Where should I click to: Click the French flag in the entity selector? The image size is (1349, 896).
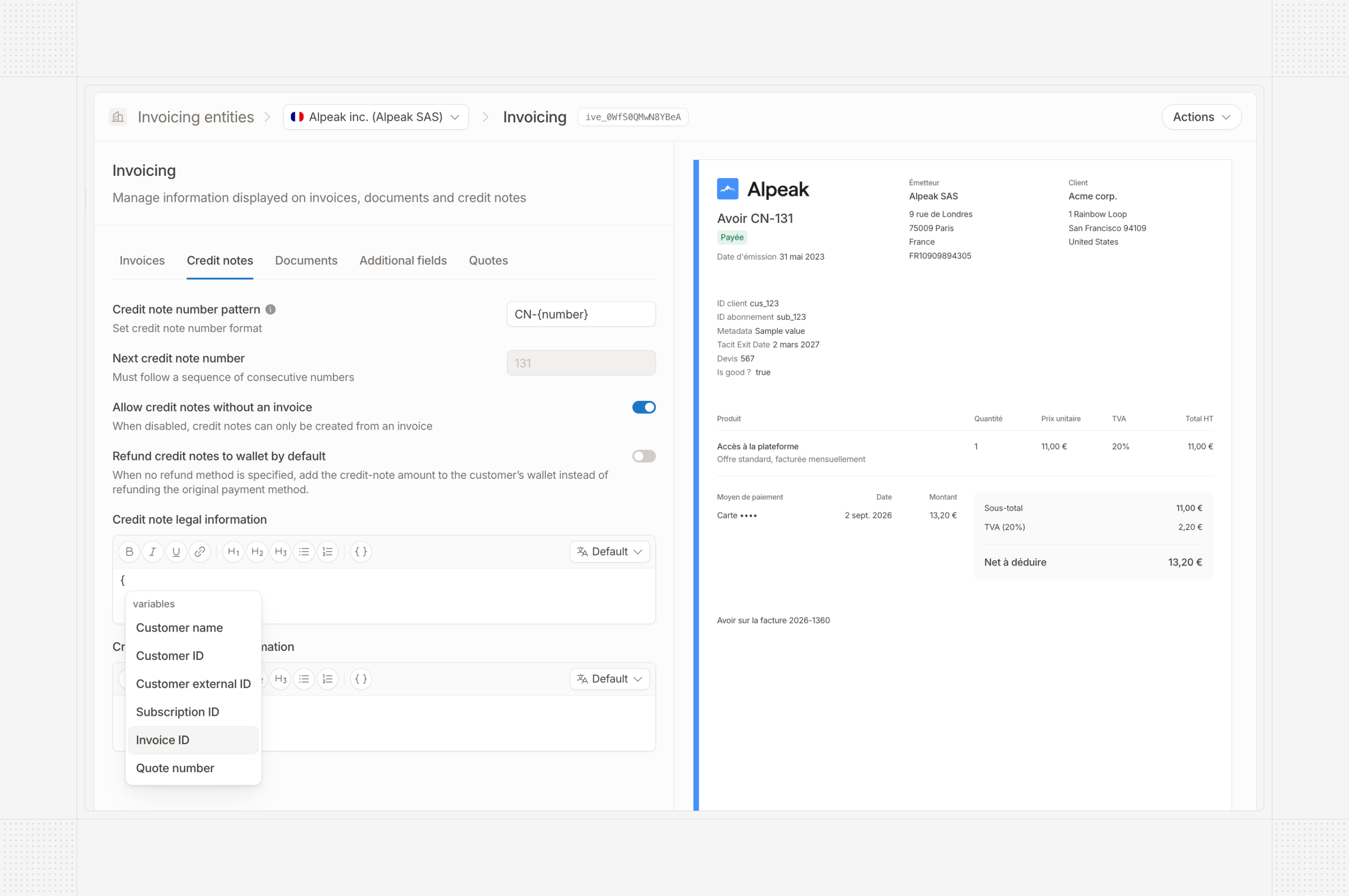tap(297, 117)
